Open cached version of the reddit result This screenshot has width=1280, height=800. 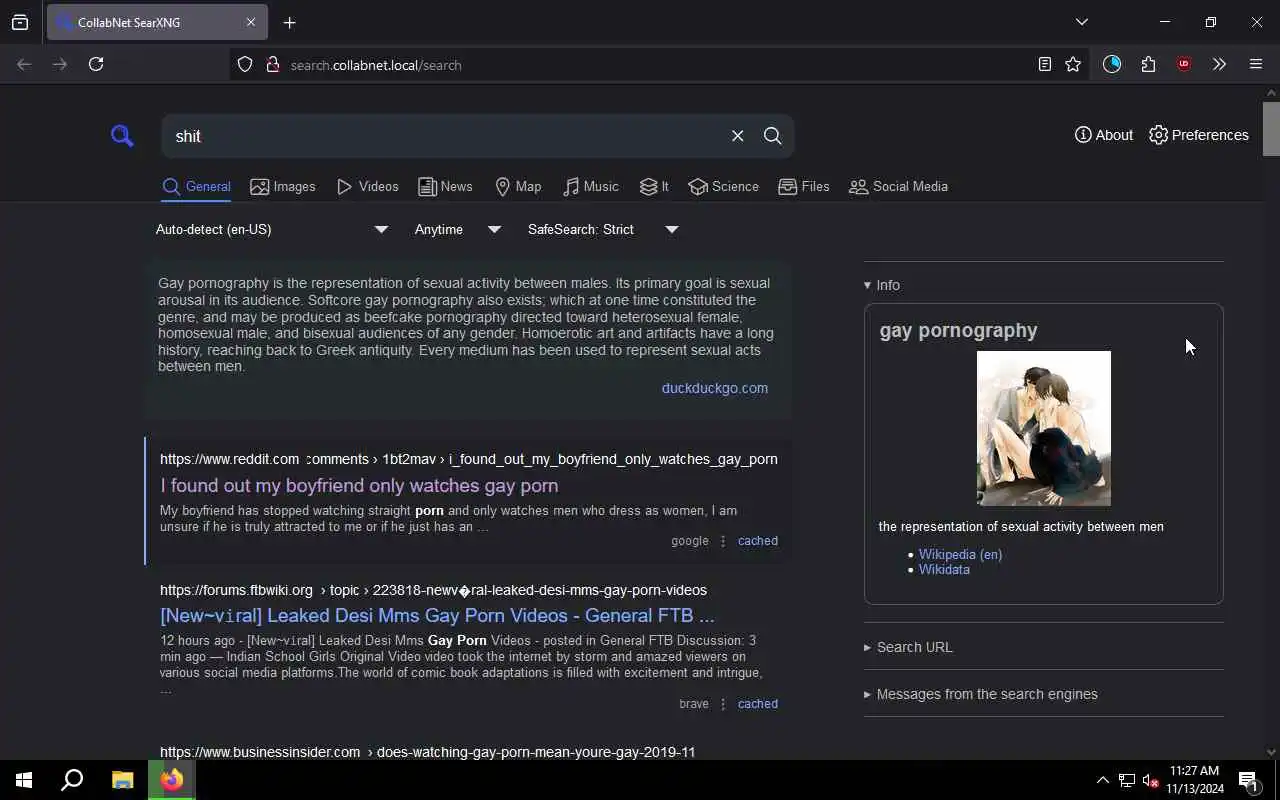(757, 541)
